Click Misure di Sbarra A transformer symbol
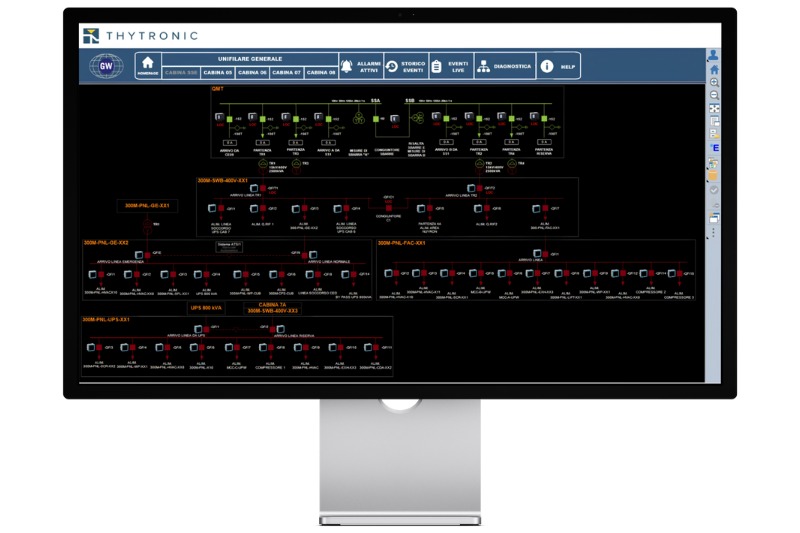800x533 pixels. click(x=359, y=118)
